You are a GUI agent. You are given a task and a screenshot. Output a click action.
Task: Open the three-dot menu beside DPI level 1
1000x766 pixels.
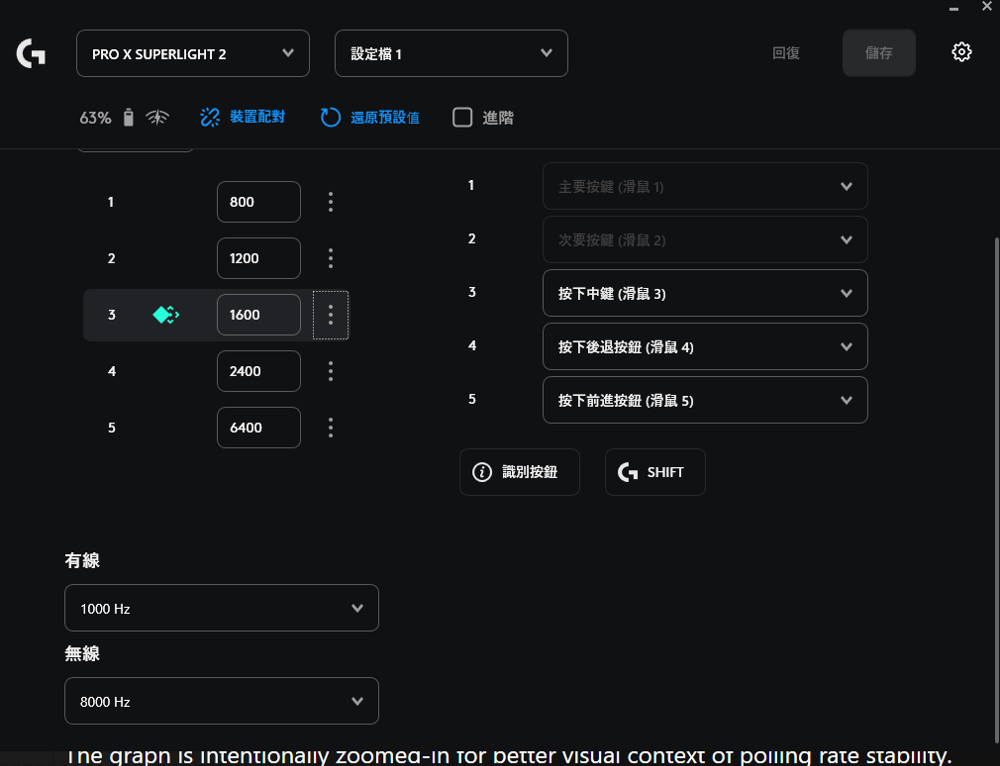click(330, 201)
